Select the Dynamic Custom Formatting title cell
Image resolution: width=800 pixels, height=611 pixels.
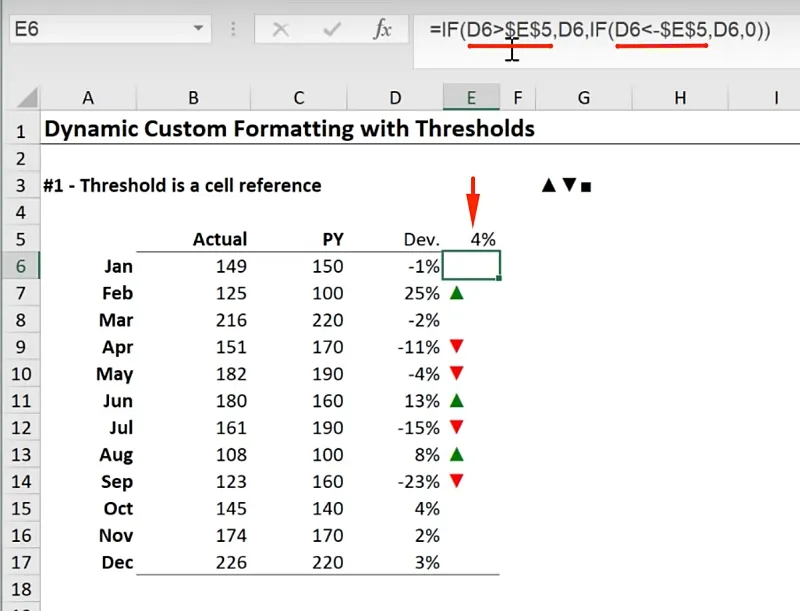(290, 129)
